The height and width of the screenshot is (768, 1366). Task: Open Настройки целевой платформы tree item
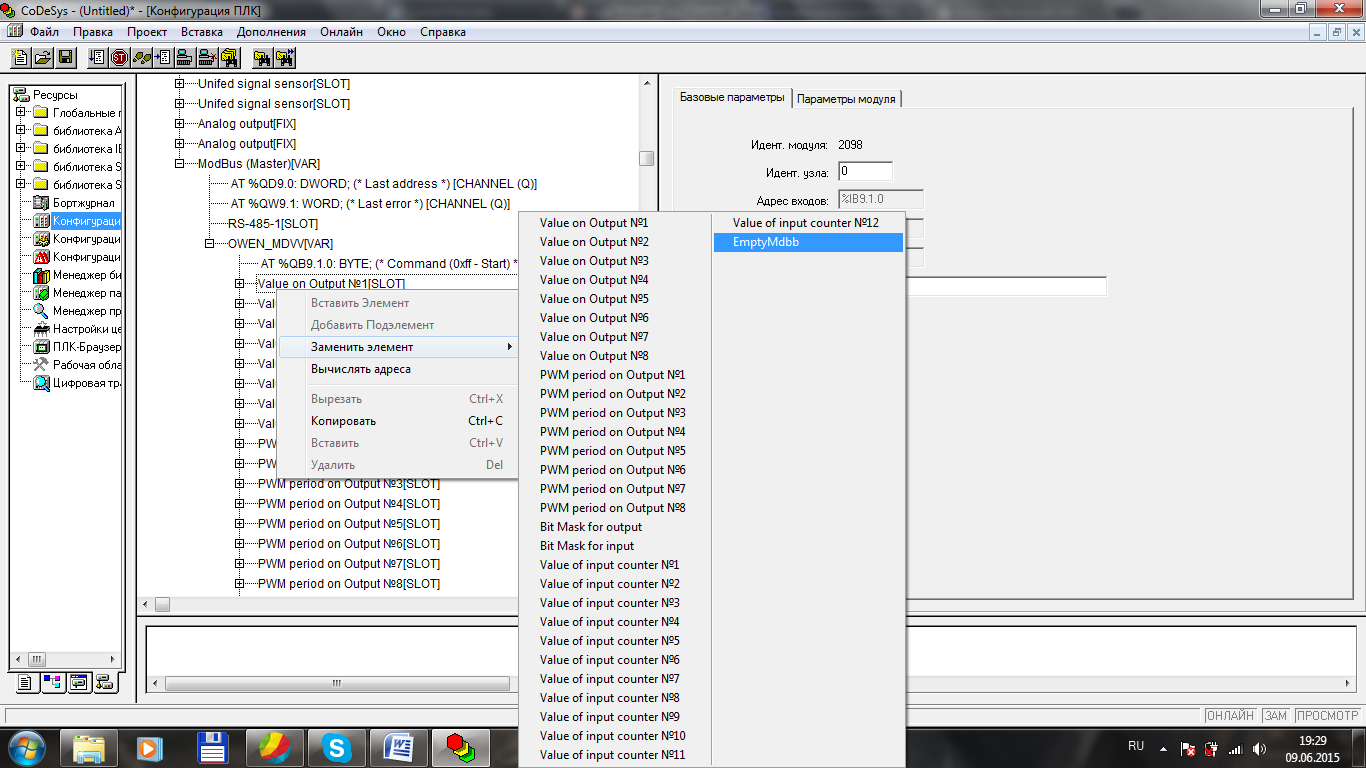(x=76, y=329)
